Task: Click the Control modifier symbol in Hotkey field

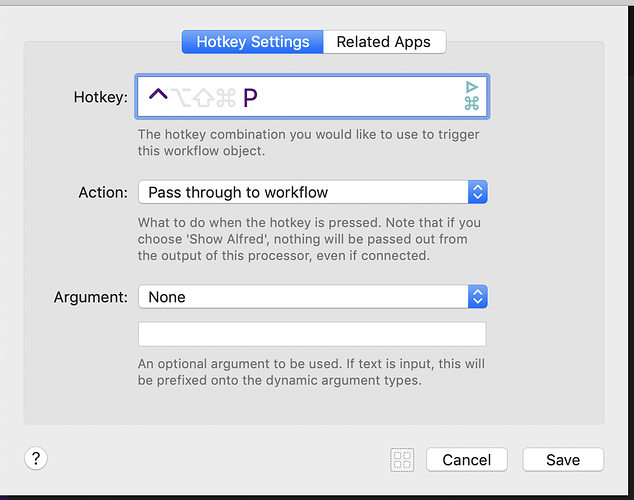Action: (158, 95)
